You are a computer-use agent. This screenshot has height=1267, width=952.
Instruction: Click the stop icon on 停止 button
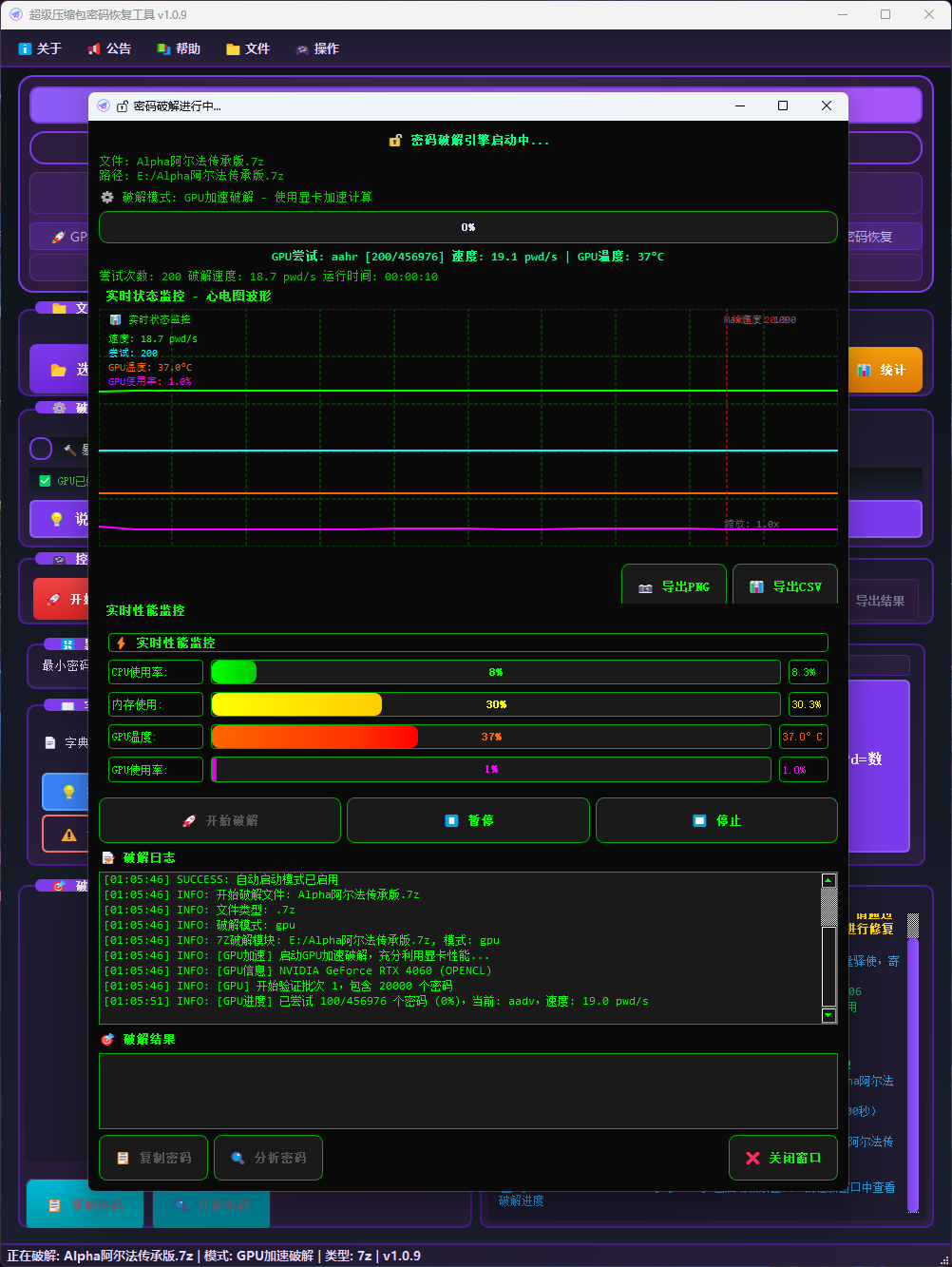coord(700,820)
